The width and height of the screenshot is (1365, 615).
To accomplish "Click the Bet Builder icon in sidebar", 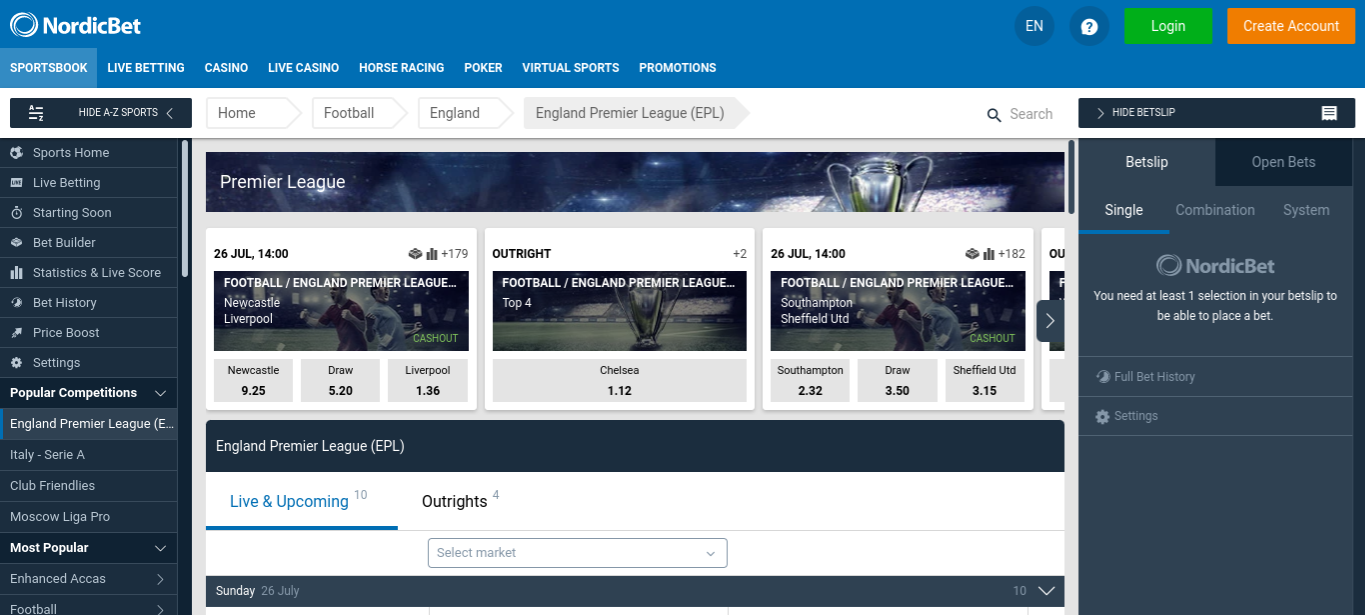I will [16, 242].
